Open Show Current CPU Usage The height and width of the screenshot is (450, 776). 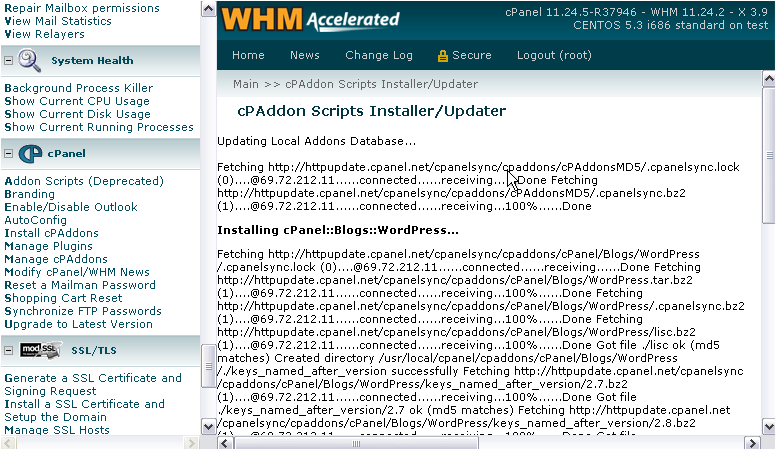coord(77,100)
